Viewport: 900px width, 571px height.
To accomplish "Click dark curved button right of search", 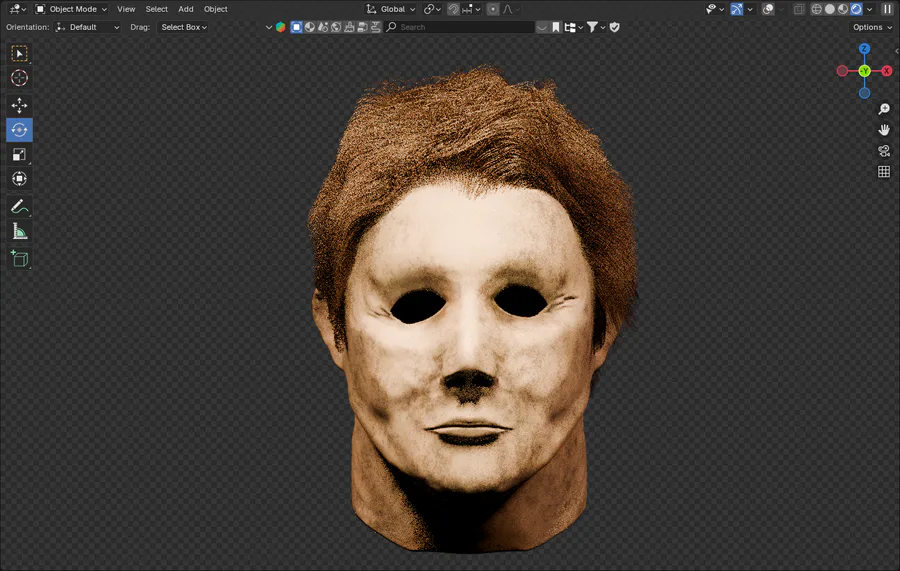I will 542,27.
